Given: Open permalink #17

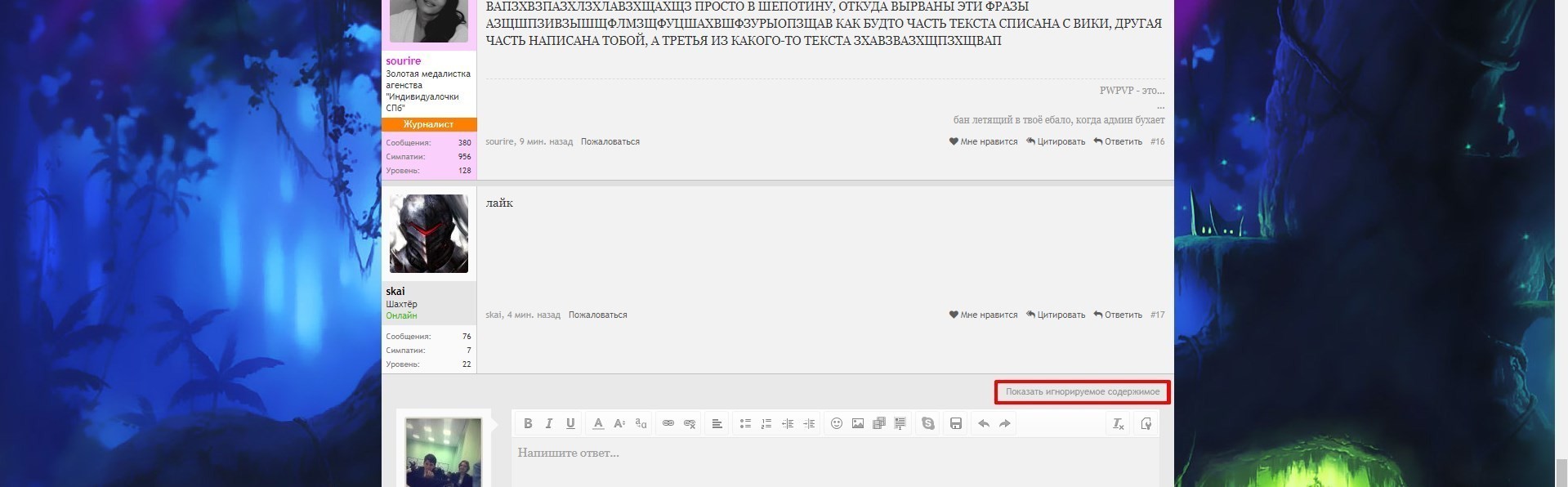Looking at the screenshot, I should pyautogui.click(x=1157, y=315).
